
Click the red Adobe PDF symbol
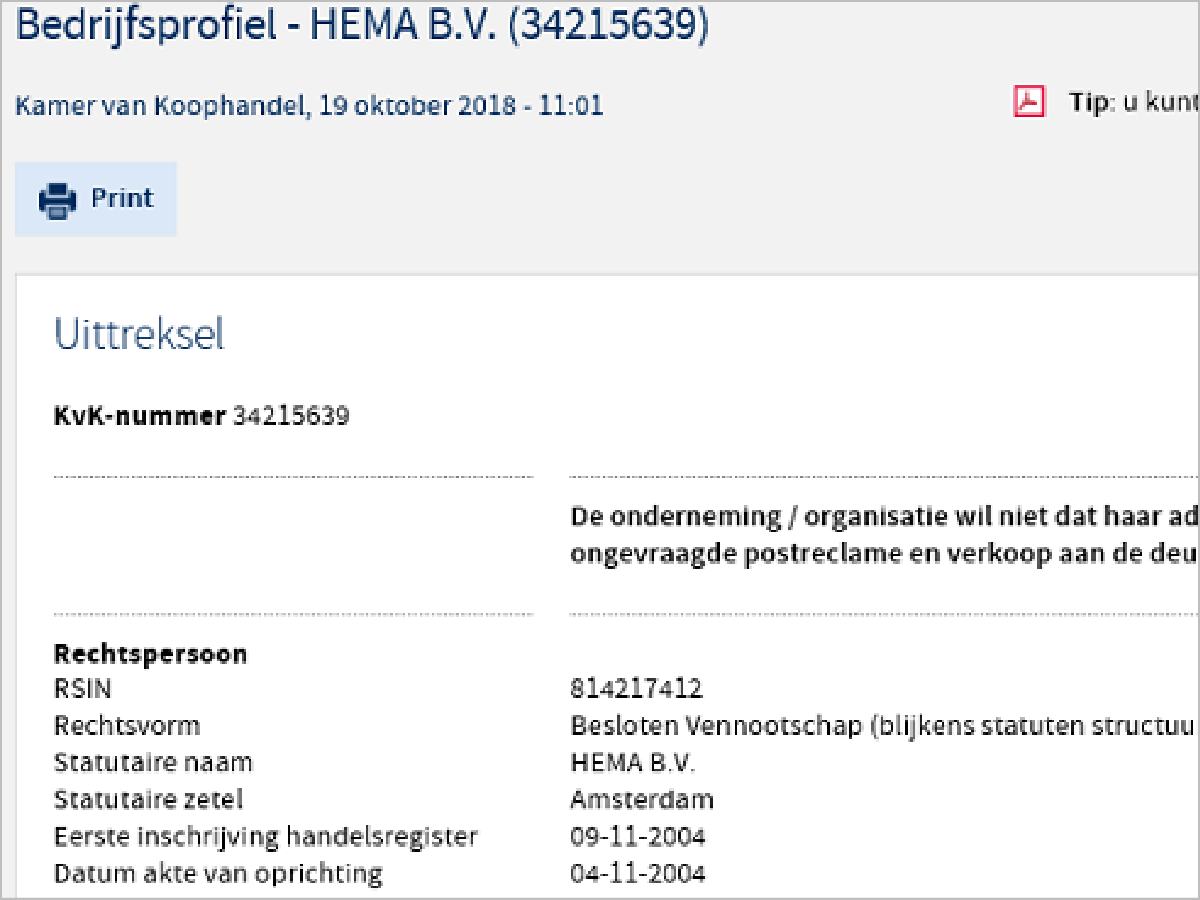[x=1029, y=101]
